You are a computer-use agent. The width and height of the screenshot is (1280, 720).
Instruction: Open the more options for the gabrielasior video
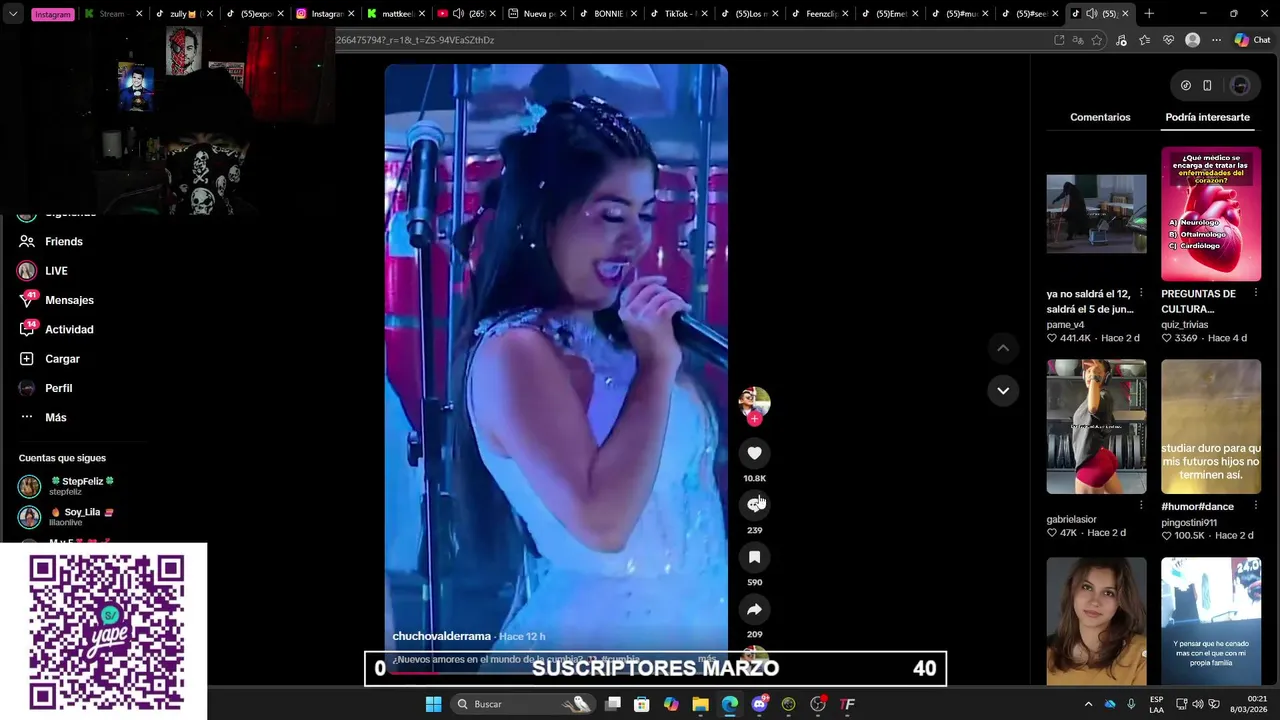(x=1141, y=505)
